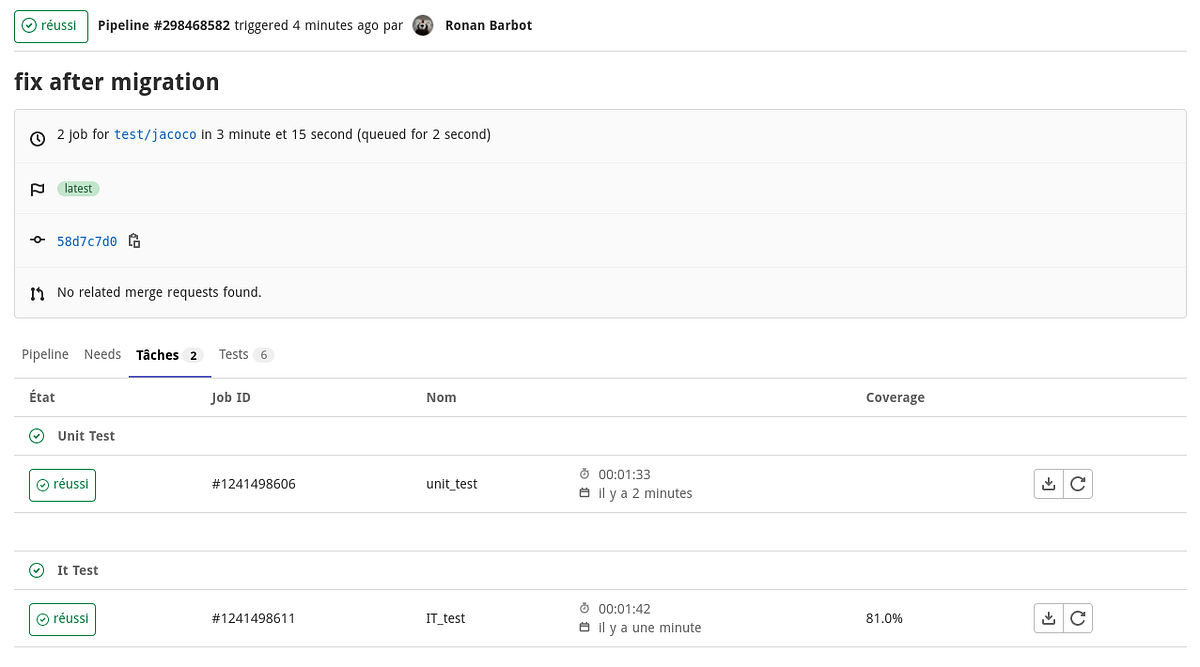The width and height of the screenshot is (1200, 667).
Task: Select job ID #1241498606
Action: coord(253,483)
